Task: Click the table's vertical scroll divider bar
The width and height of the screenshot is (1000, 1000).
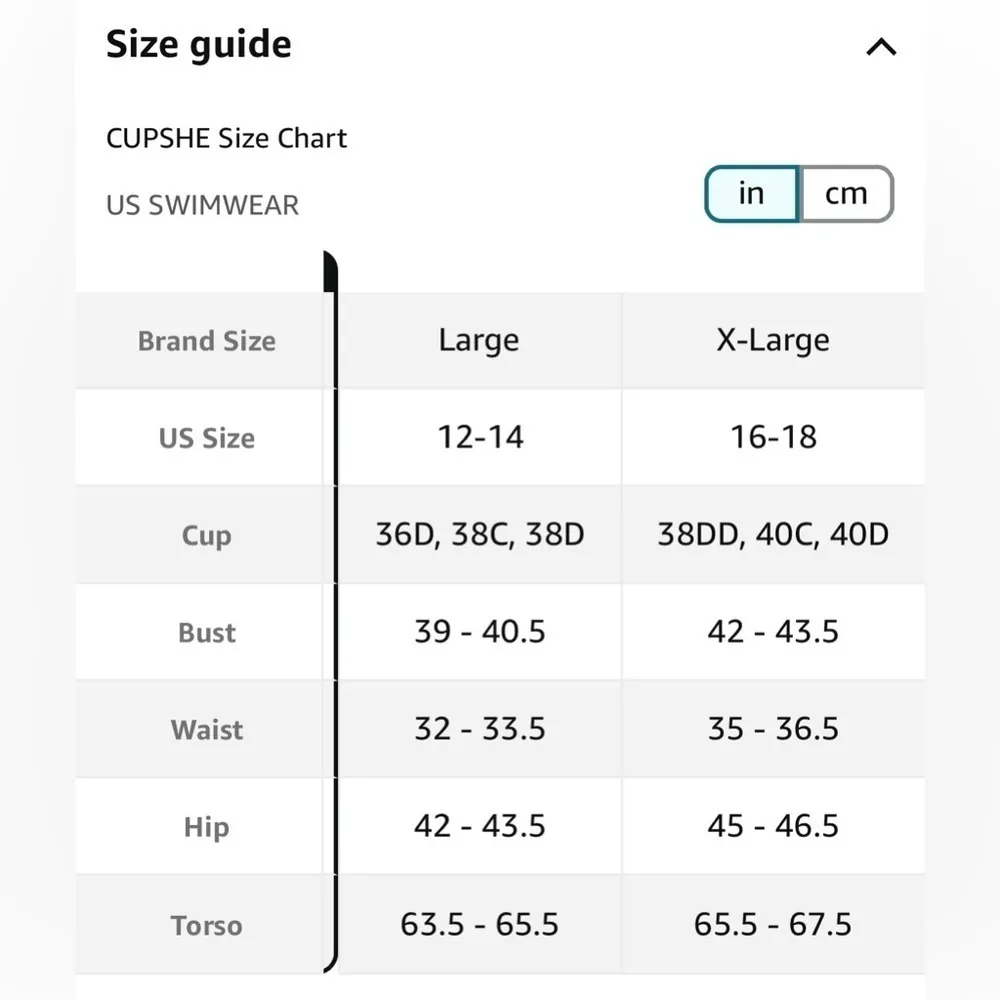Action: click(331, 610)
